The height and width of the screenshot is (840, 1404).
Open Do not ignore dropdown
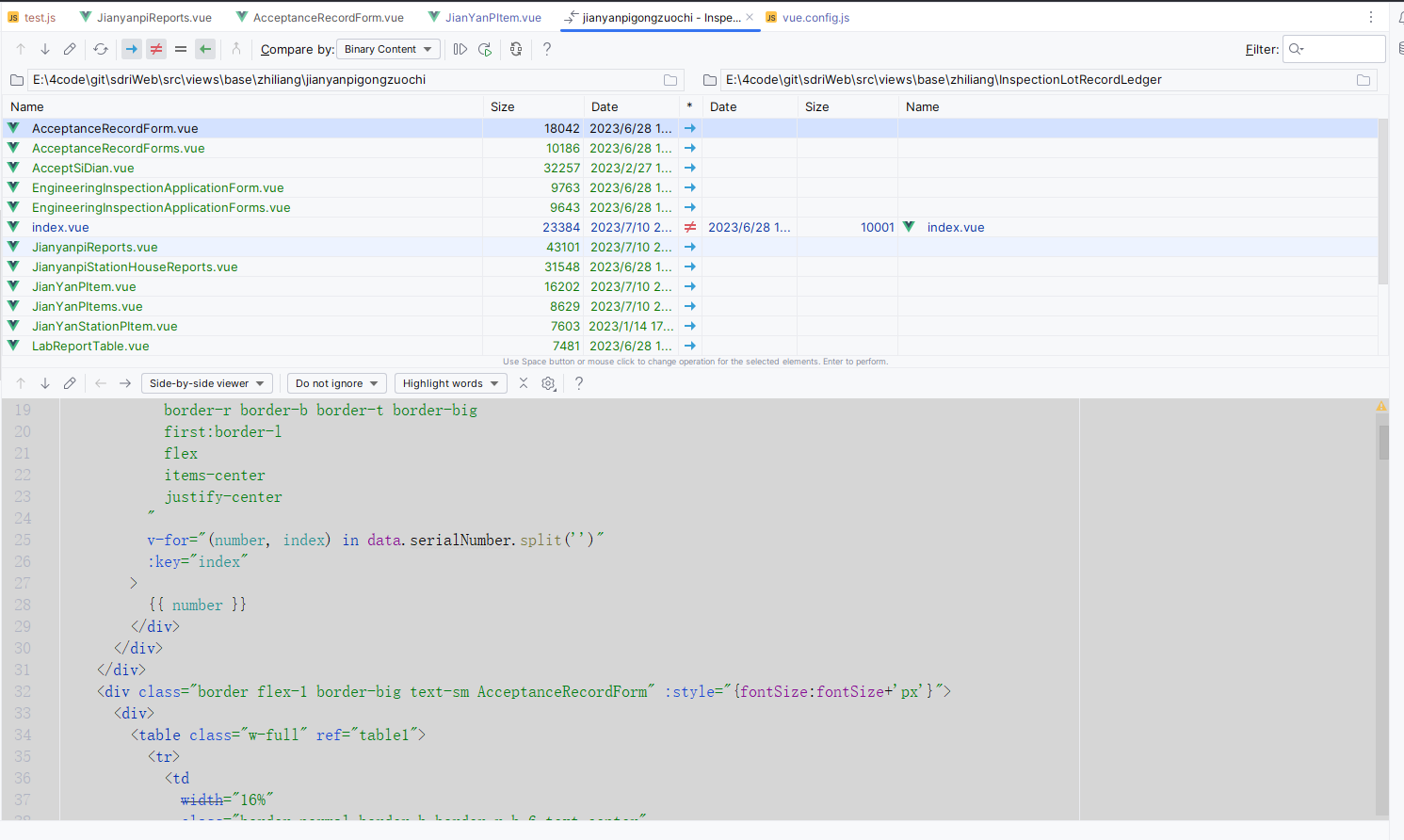[337, 383]
